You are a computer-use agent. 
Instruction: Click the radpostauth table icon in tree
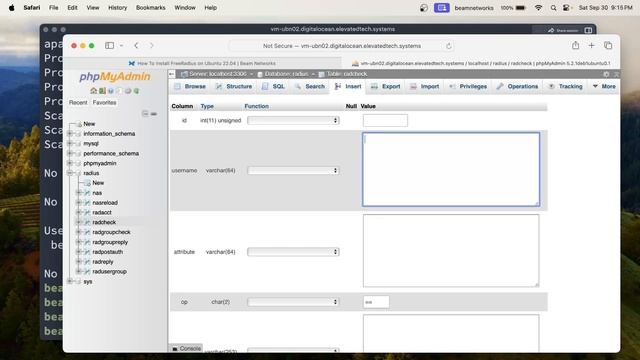87,252
